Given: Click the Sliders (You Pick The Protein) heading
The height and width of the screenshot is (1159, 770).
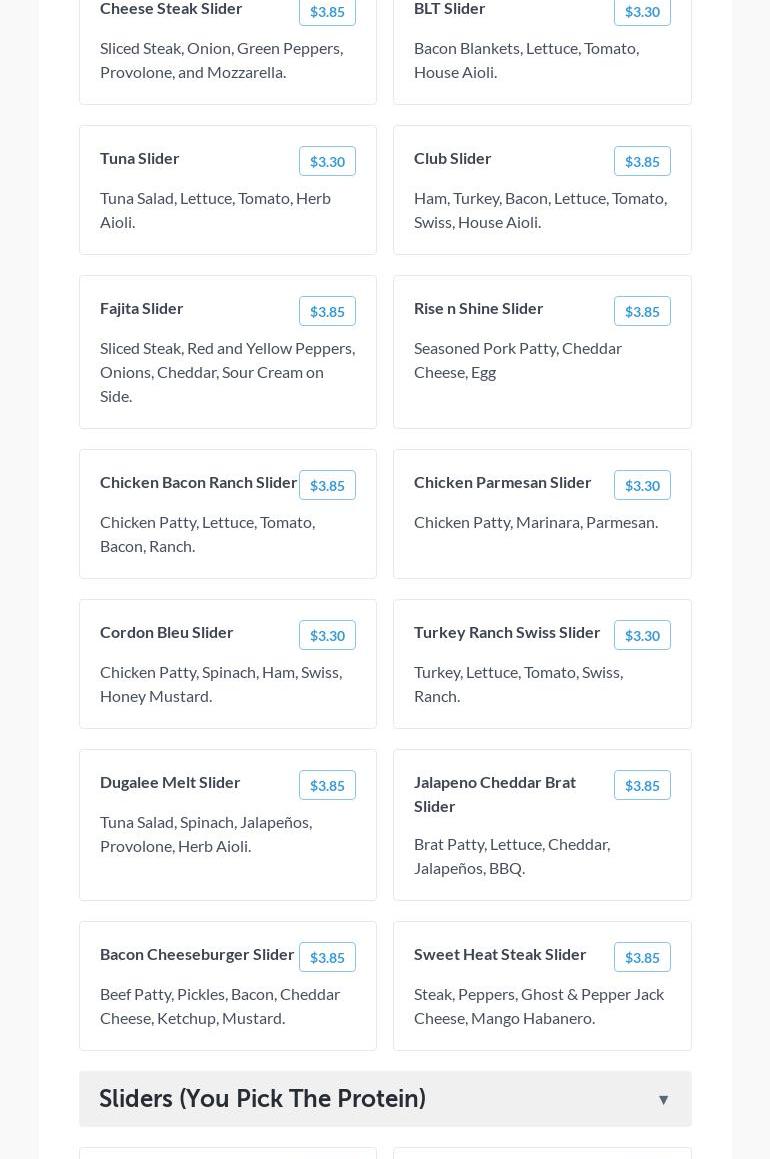Looking at the screenshot, I should (x=262, y=1099).
